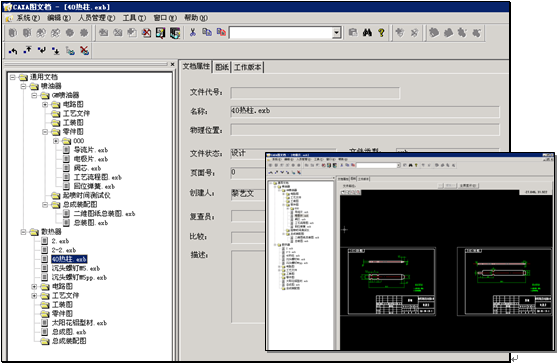Screen dimensions: 560x364
Task: Switch to the 工作版本 tab
Action: [x=248, y=67]
